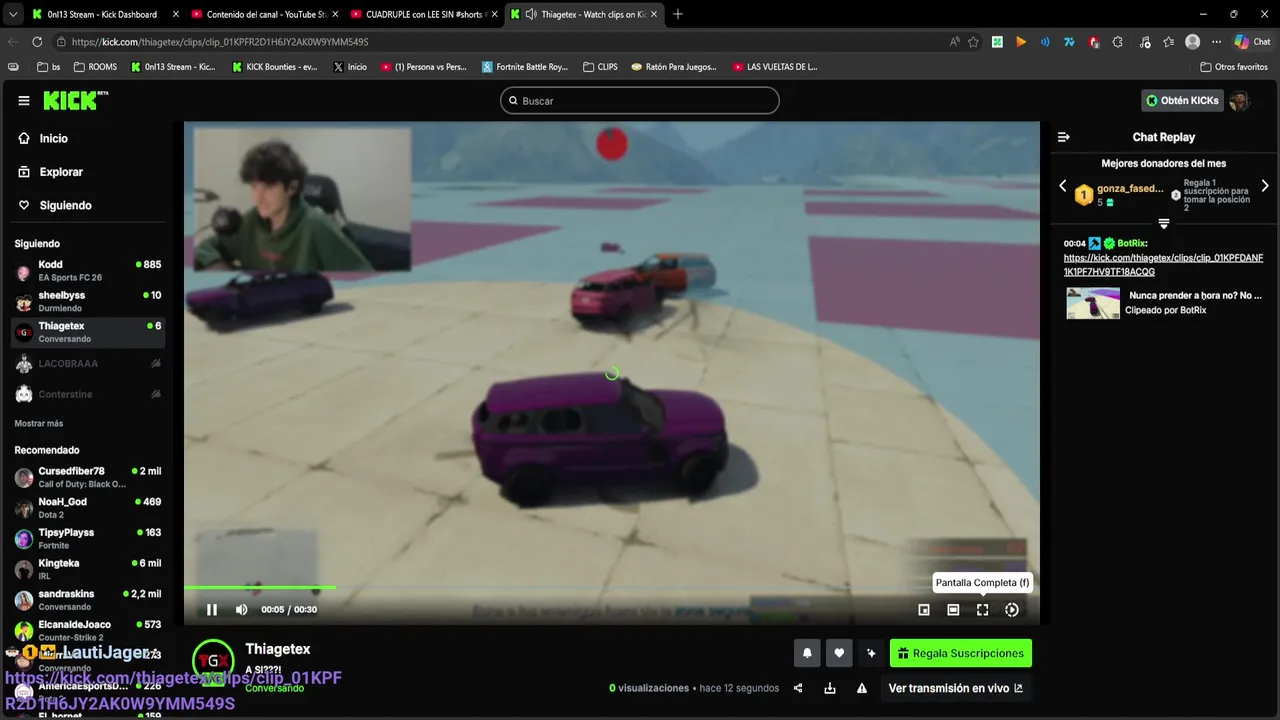Switch to Contenido del canal YouTube tab

coord(264,14)
